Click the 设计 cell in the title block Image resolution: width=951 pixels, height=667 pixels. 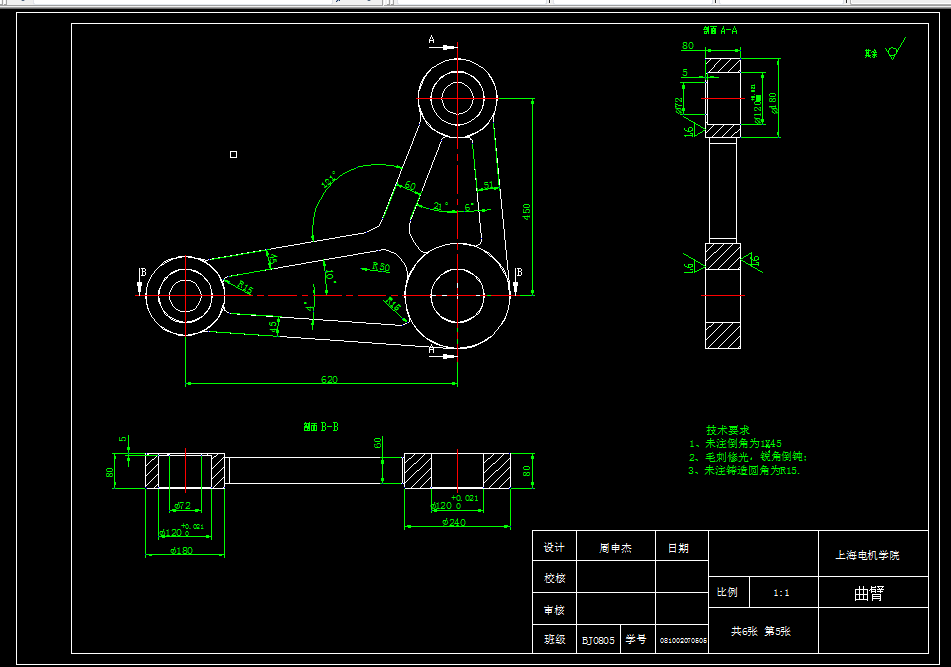click(554, 547)
